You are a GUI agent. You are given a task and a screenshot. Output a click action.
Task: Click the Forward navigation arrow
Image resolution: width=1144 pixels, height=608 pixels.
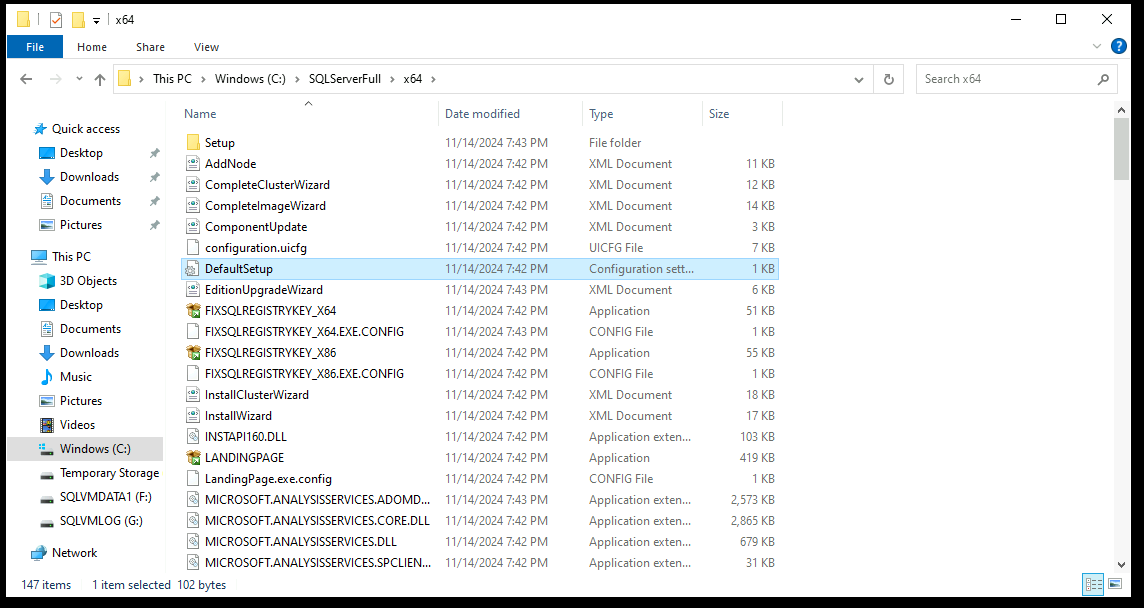pyautogui.click(x=55, y=79)
